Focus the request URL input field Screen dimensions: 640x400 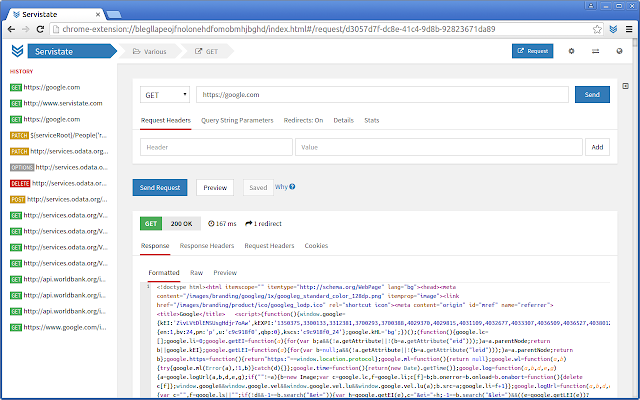click(382, 95)
